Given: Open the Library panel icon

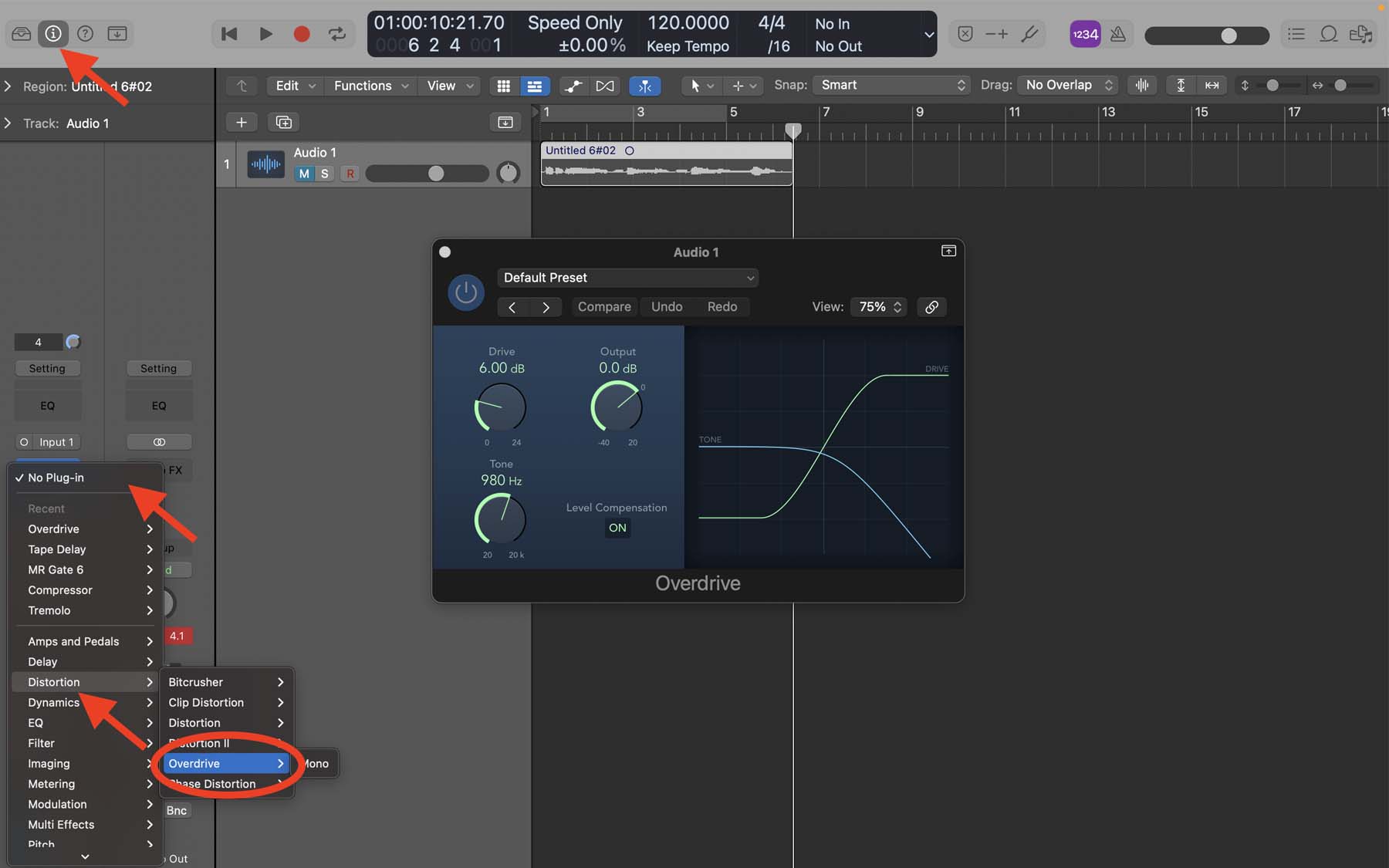Looking at the screenshot, I should [x=22, y=33].
